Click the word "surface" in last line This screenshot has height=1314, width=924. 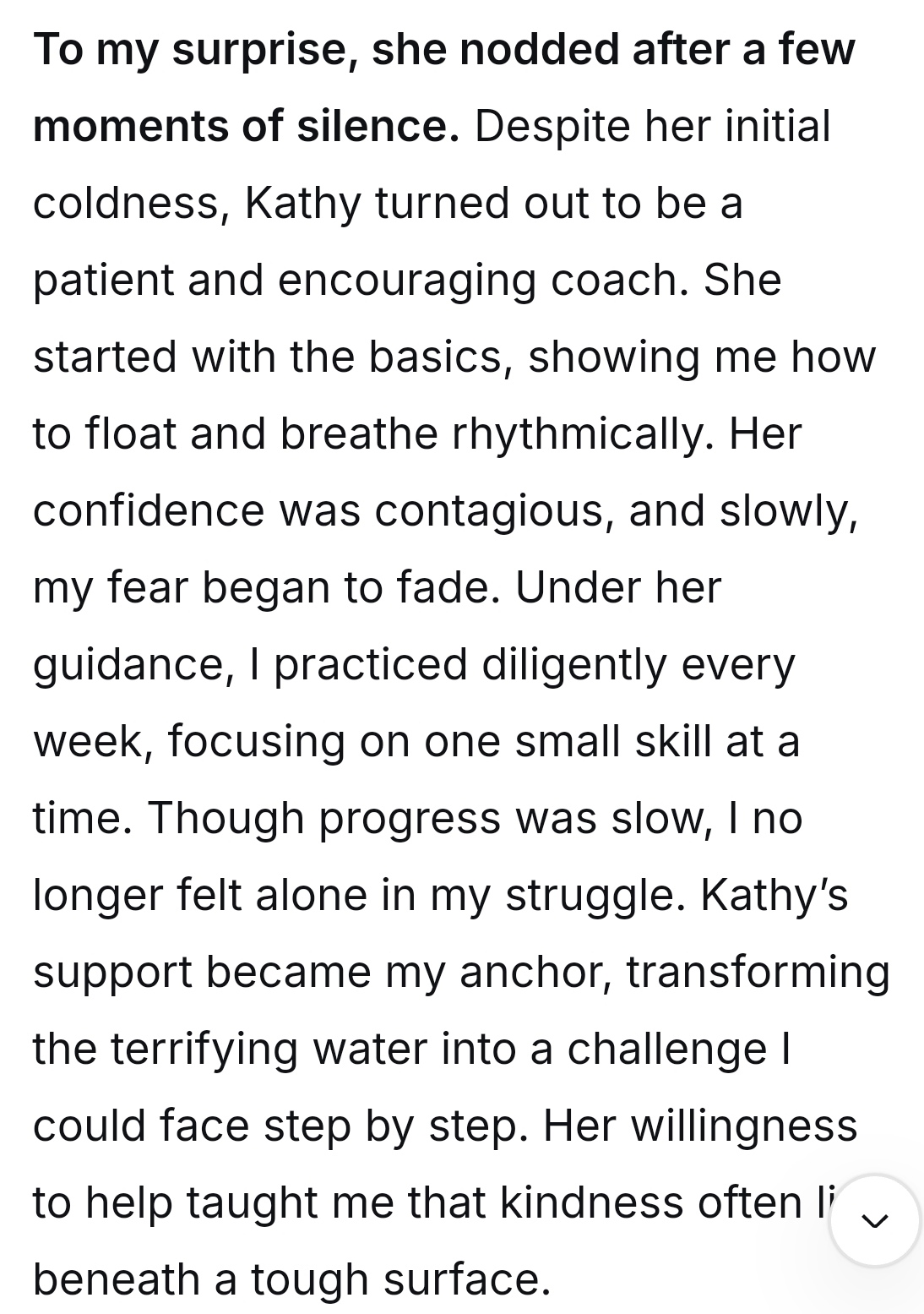[466, 1280]
